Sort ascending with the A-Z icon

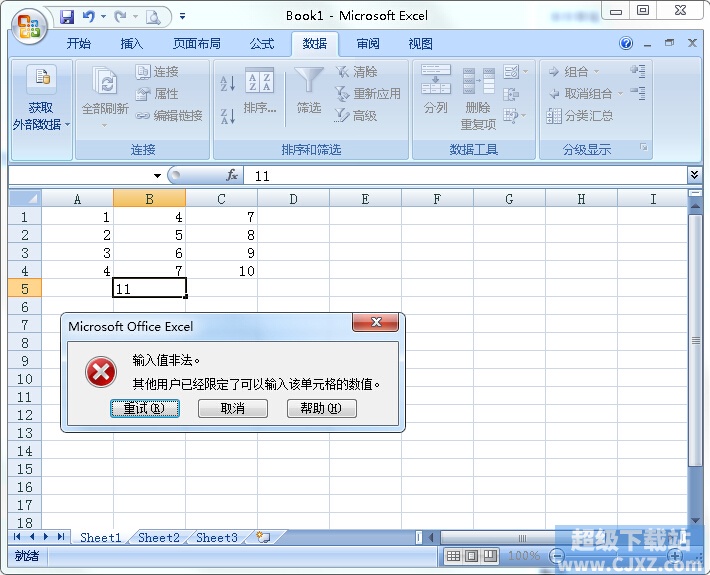[x=228, y=83]
